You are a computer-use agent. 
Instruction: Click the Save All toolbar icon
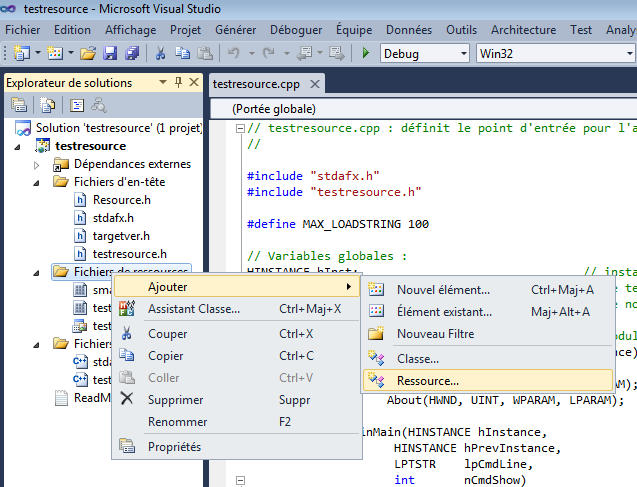pyautogui.click(x=132, y=53)
